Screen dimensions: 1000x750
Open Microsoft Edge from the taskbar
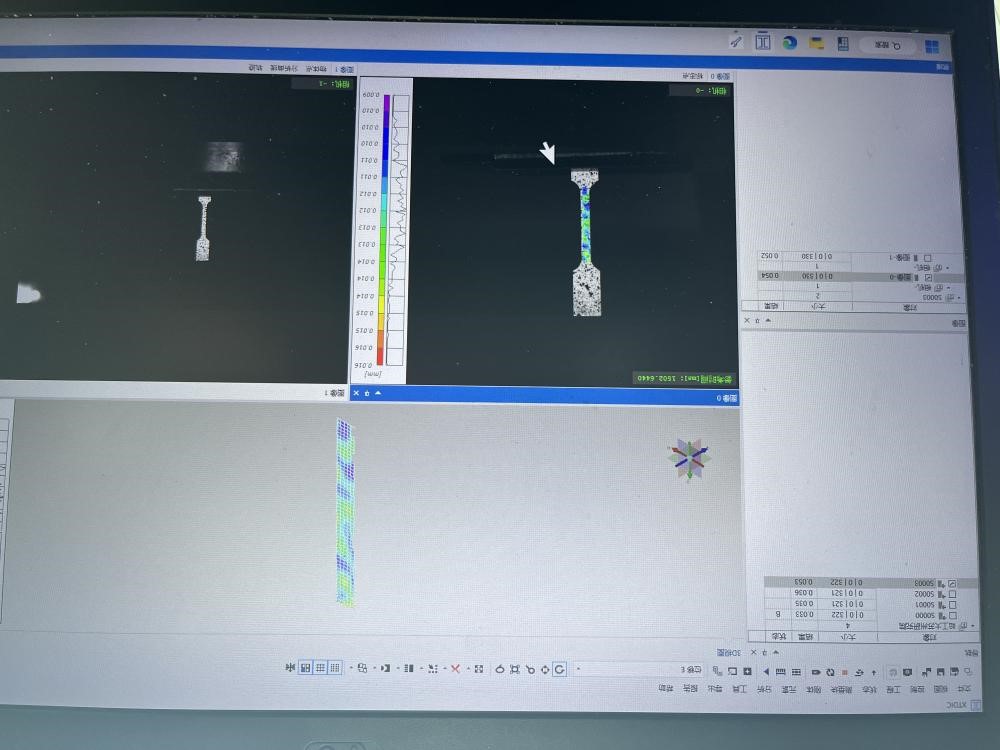point(789,43)
